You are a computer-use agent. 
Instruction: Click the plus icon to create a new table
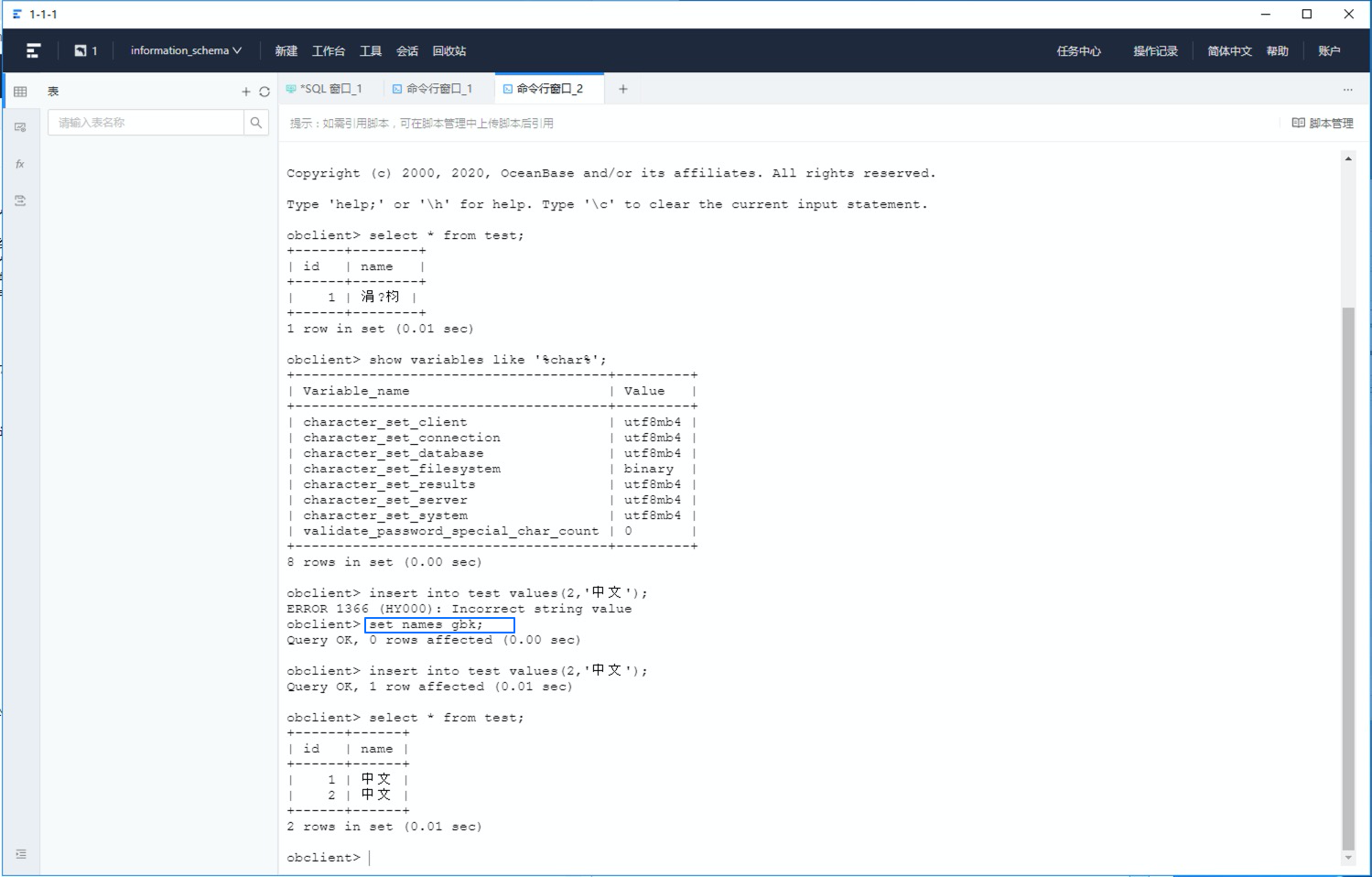(x=245, y=91)
